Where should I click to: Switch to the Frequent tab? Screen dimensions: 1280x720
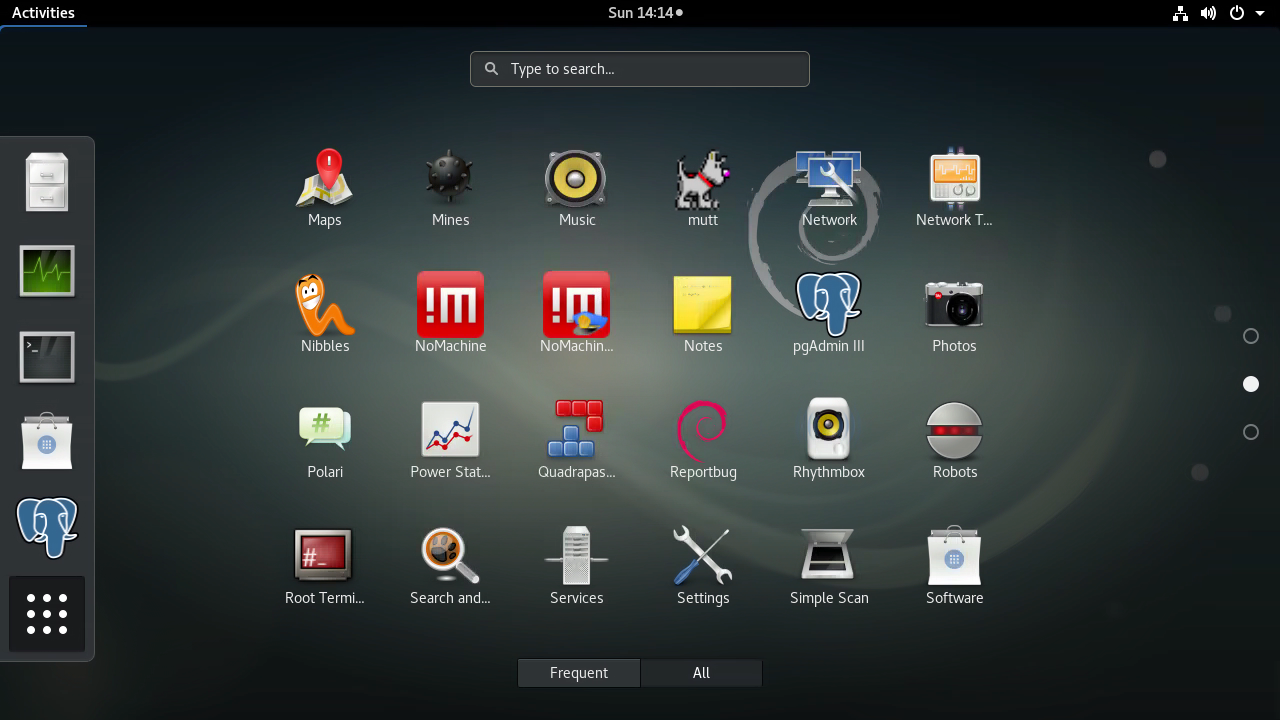(x=579, y=673)
